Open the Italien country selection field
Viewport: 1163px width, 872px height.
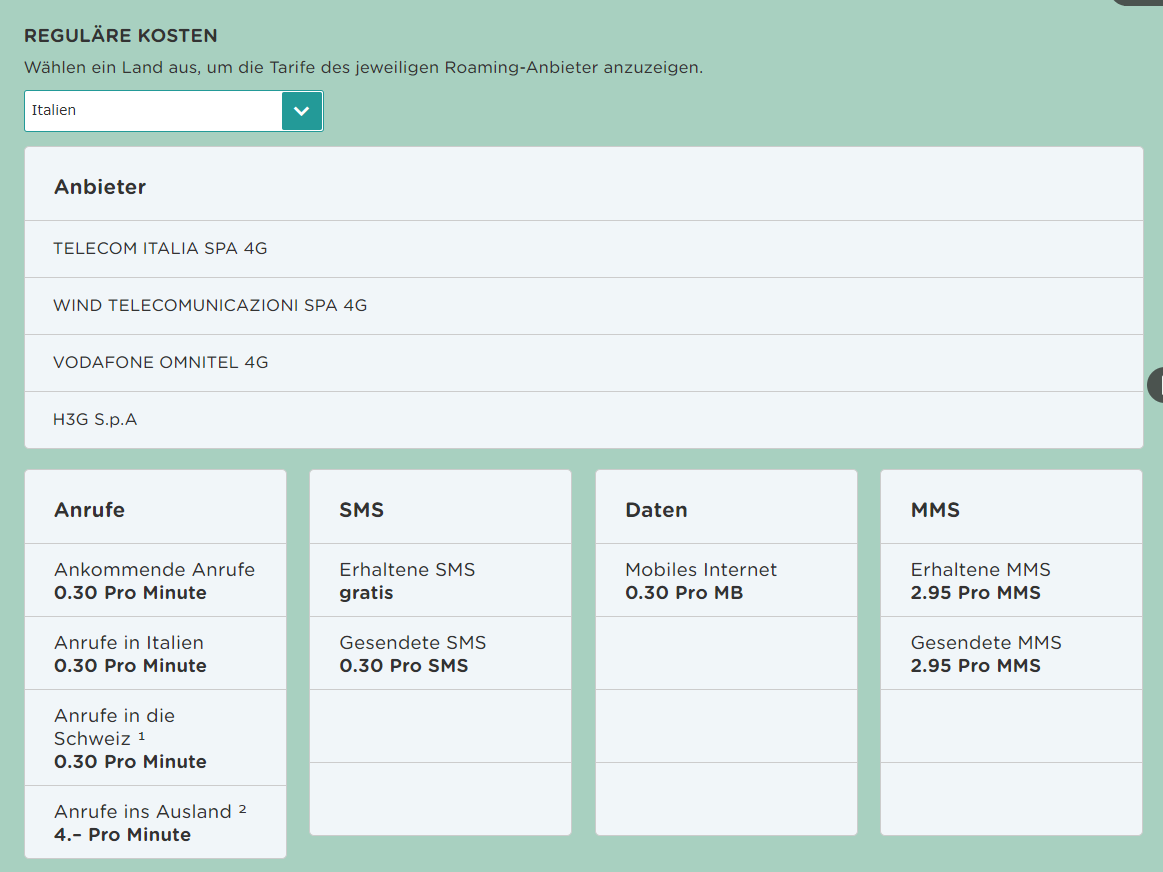[x=154, y=111]
